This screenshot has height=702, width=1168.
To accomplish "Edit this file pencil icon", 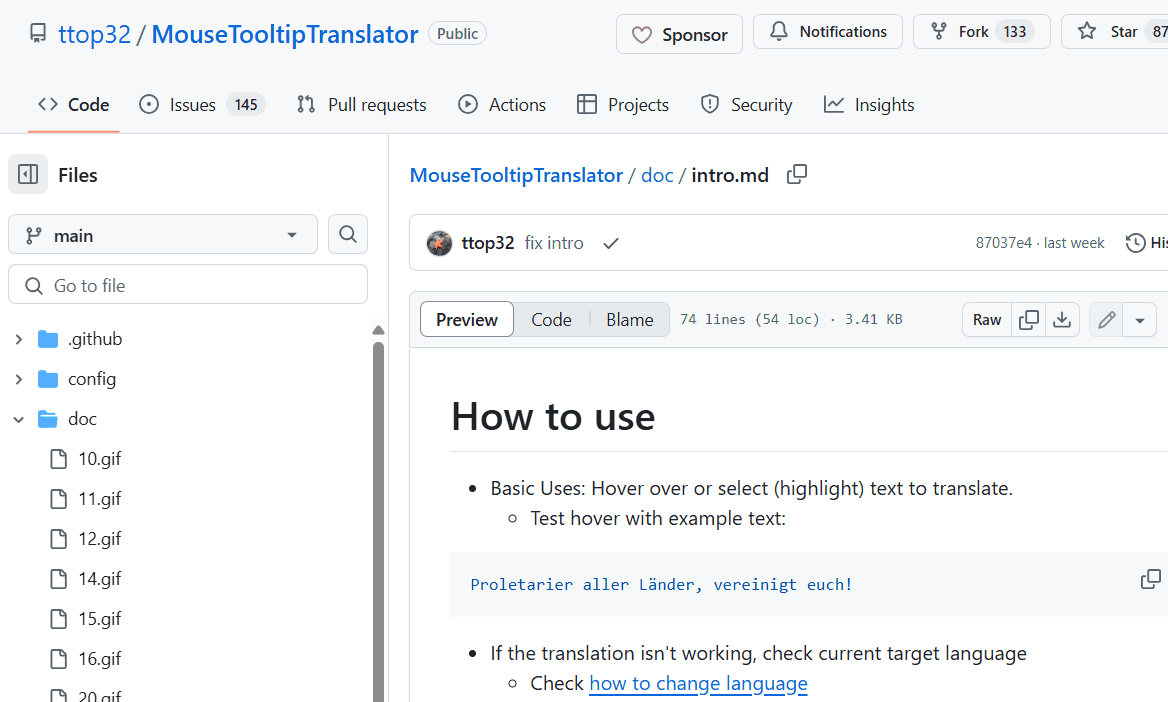I will coord(1106,320).
